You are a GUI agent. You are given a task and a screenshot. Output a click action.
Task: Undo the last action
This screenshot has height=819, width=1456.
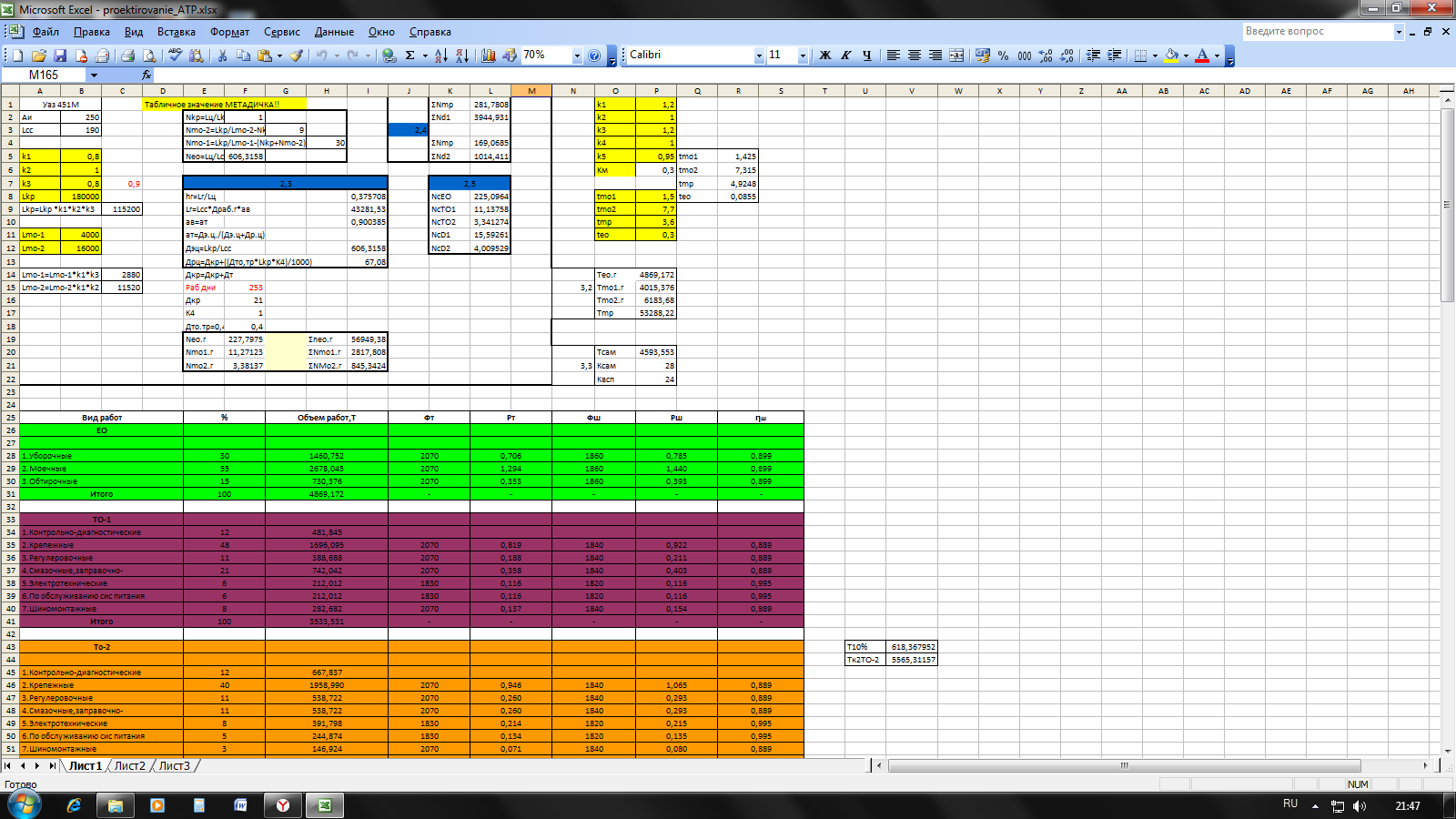[321, 56]
